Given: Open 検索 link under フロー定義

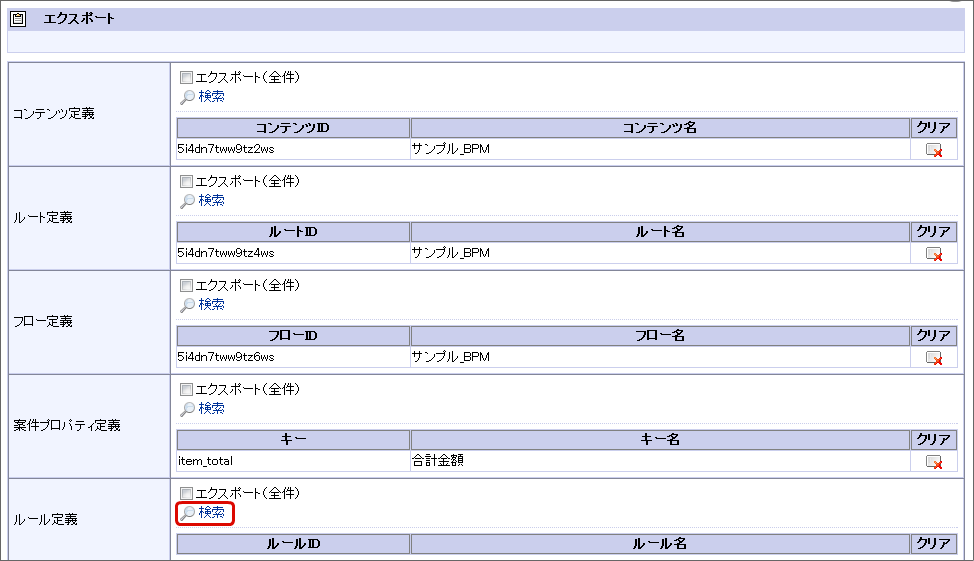Looking at the screenshot, I should 211,304.
